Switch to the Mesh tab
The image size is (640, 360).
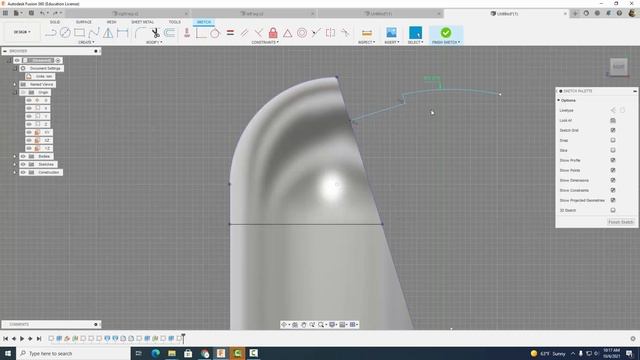(x=111, y=22)
